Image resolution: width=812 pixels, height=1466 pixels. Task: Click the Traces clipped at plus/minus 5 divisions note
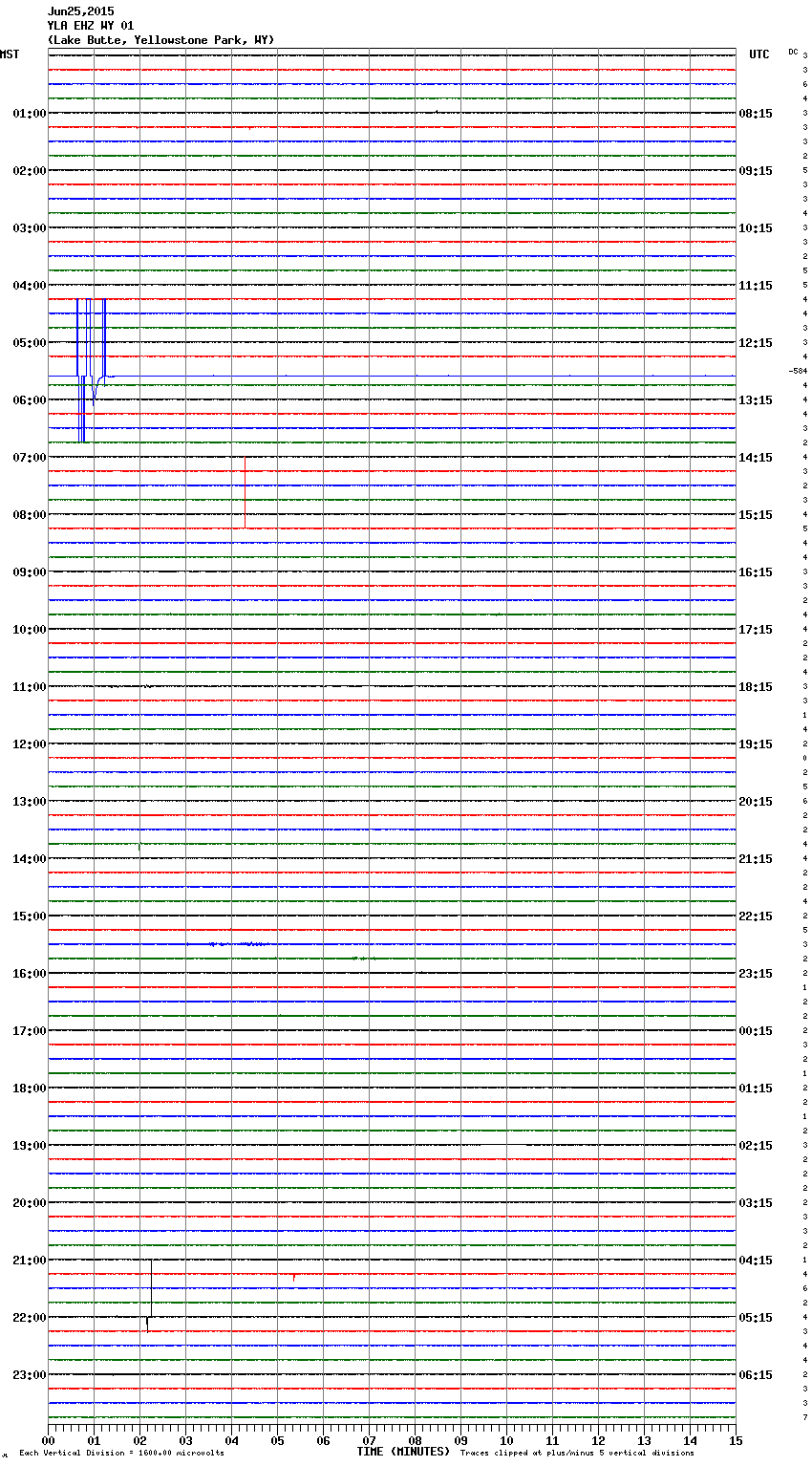(x=577, y=1454)
